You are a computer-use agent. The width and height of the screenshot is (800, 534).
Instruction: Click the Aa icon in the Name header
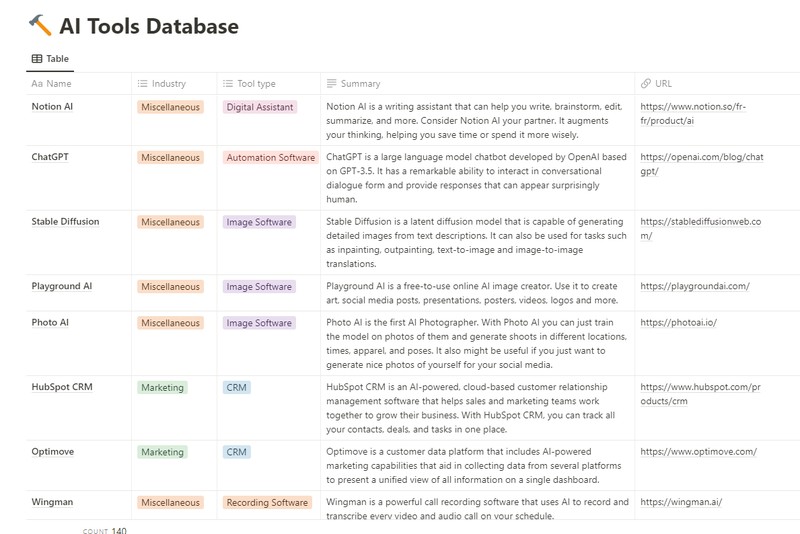click(37, 84)
